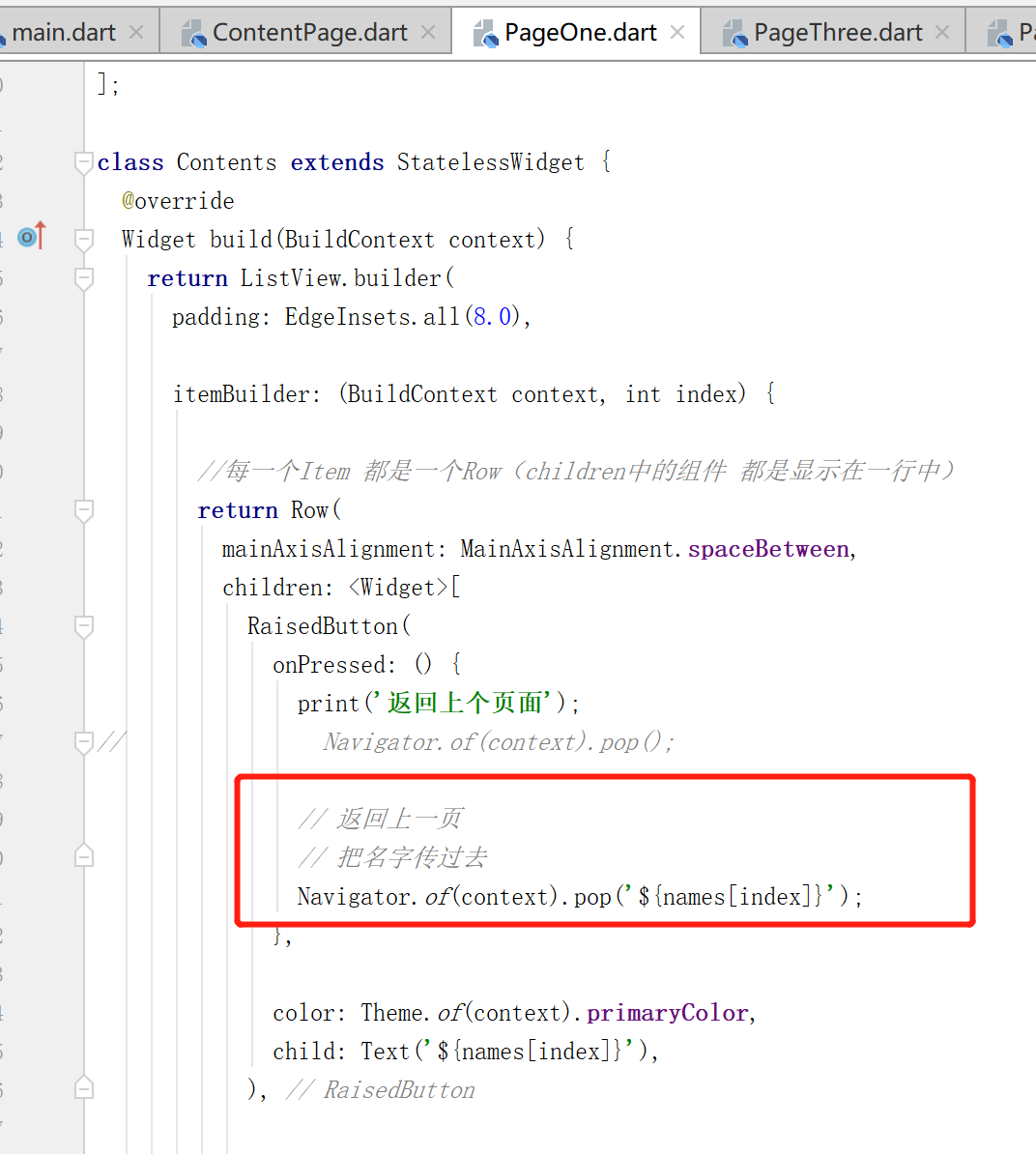1036x1154 pixels.
Task: Click the PageOne.dart file icon
Action: point(485,33)
